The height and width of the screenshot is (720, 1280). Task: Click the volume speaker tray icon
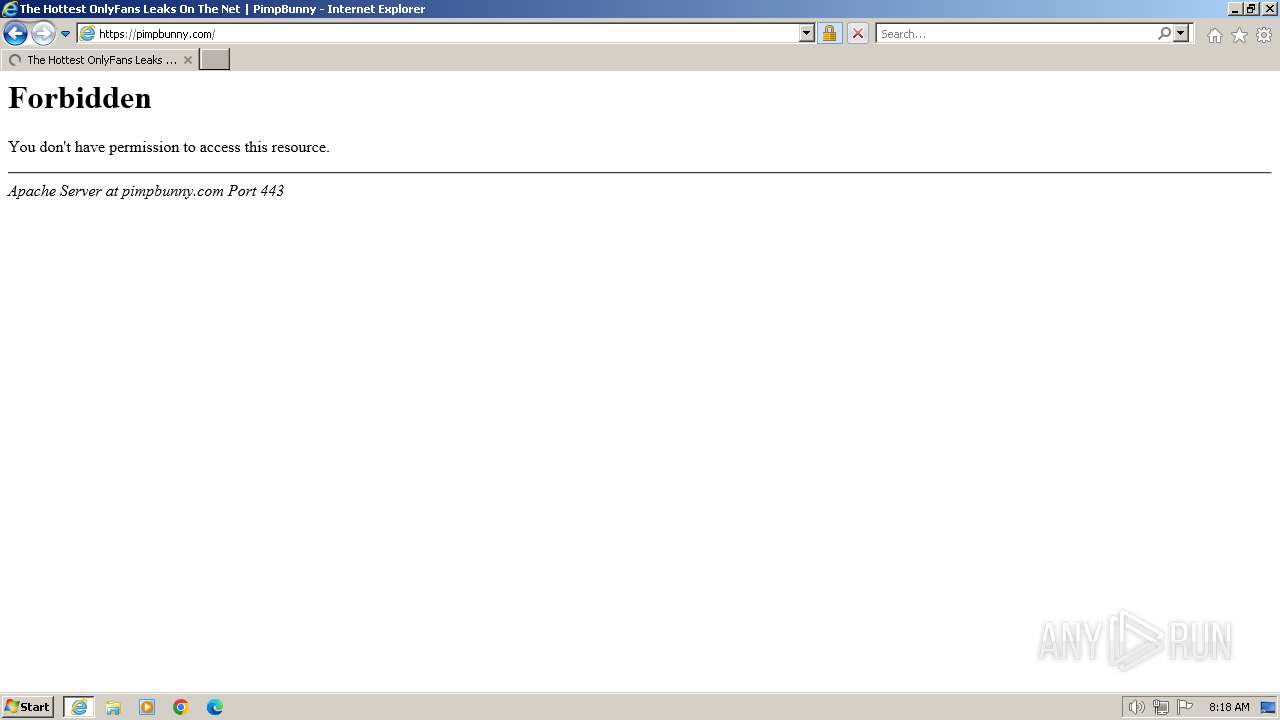[x=1136, y=707]
